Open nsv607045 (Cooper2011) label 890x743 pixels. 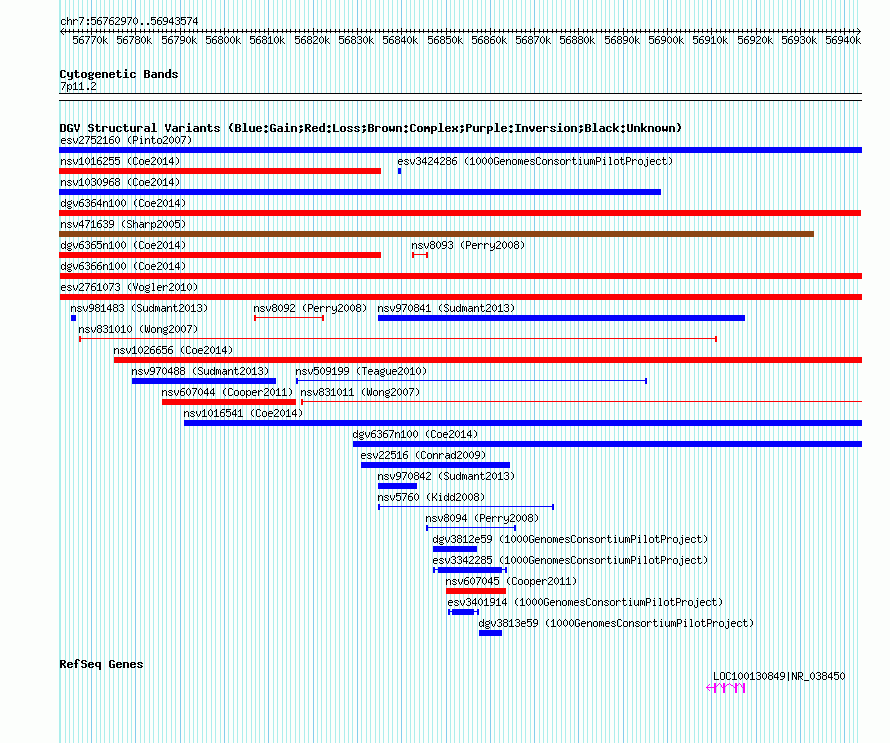click(511, 581)
